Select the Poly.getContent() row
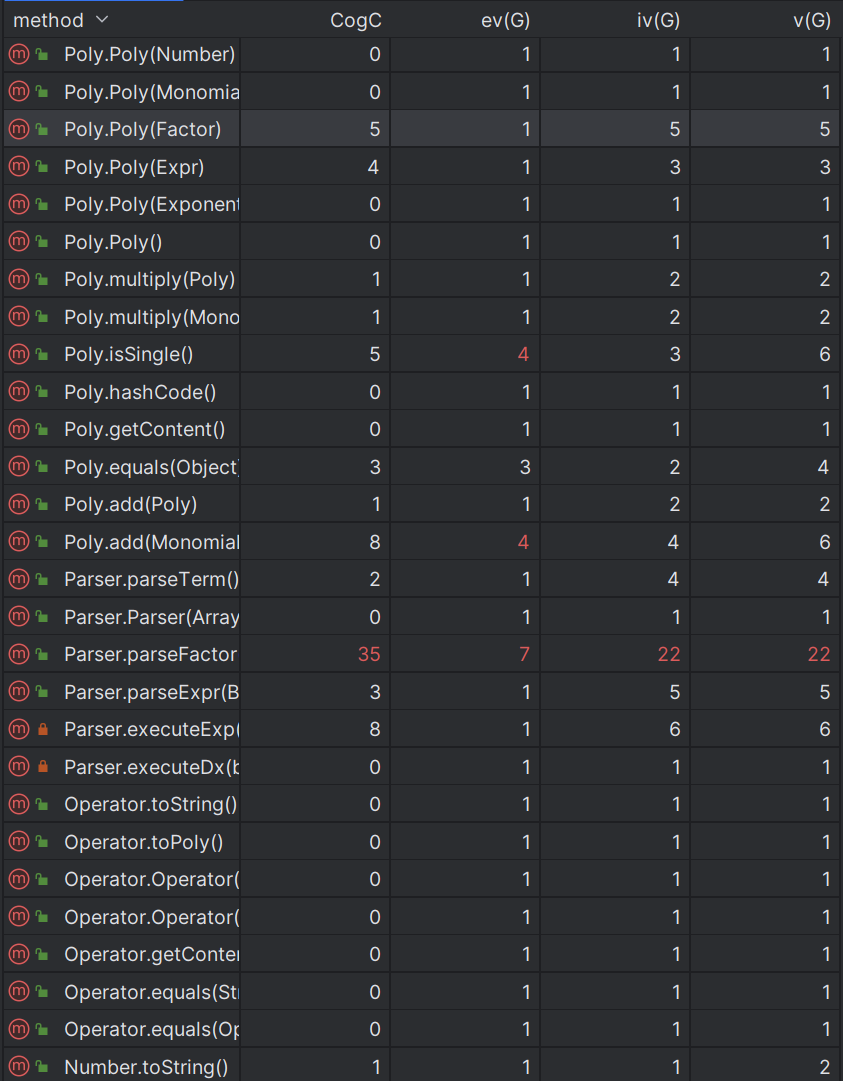This screenshot has height=1081, width=843. pyautogui.click(x=421, y=429)
